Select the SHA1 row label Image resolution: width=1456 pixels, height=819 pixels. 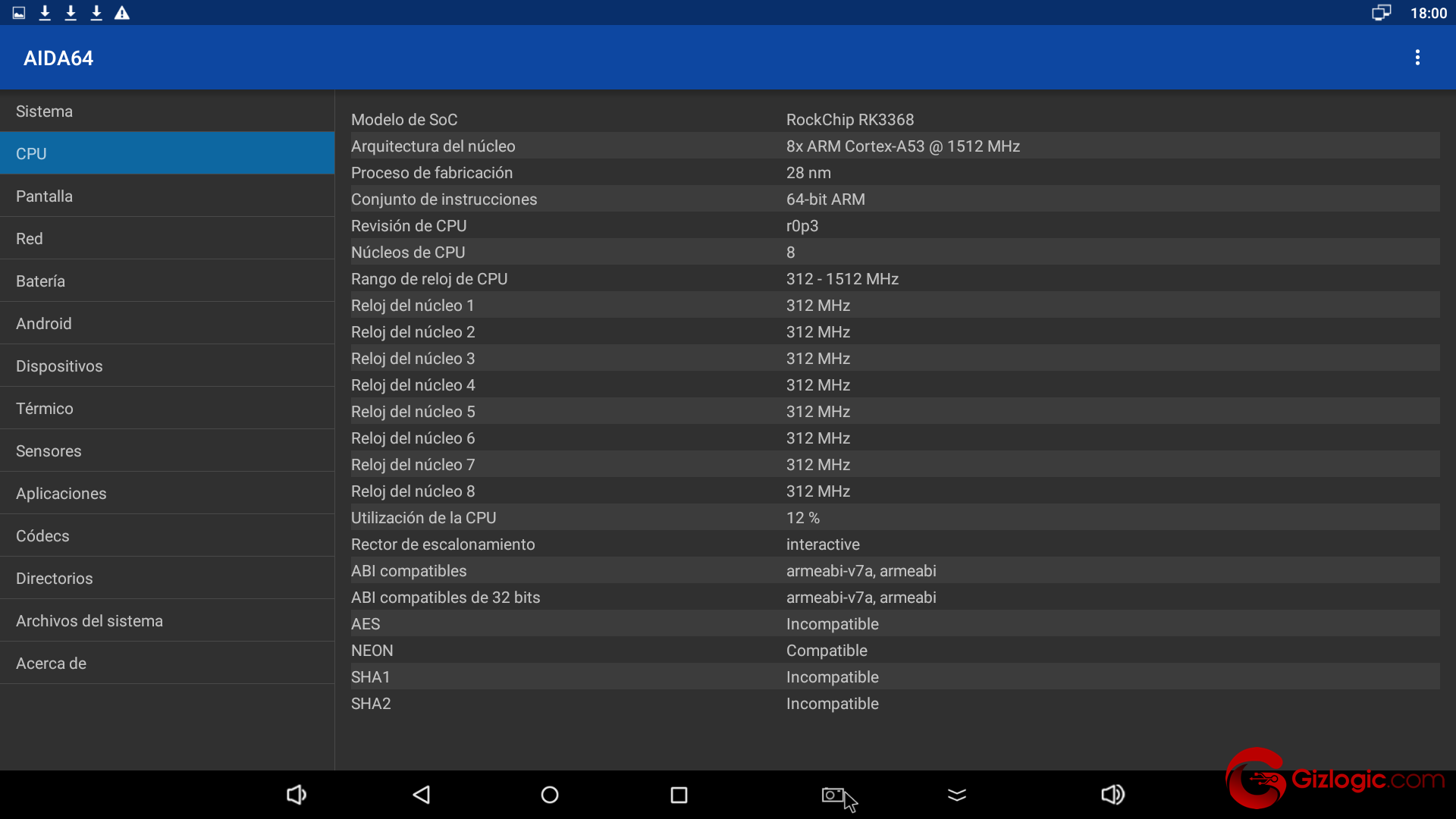pos(370,676)
